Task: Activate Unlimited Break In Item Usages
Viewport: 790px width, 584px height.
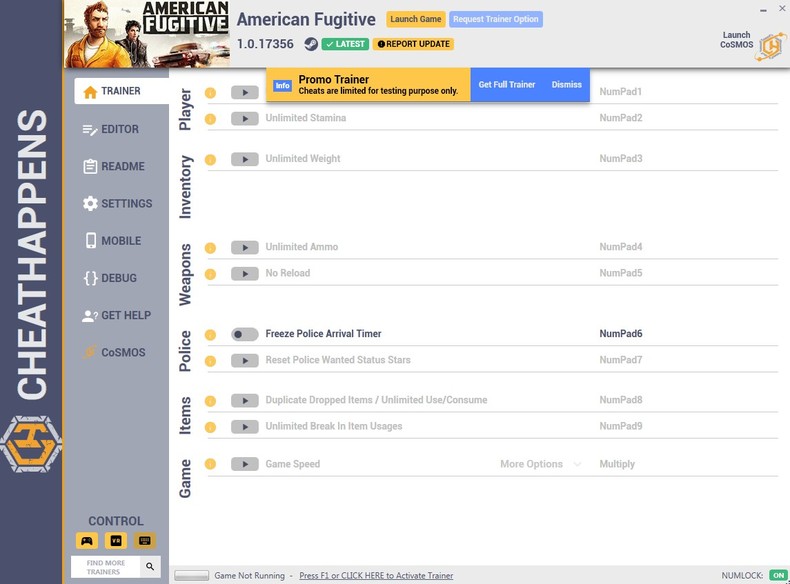Action: tap(245, 427)
